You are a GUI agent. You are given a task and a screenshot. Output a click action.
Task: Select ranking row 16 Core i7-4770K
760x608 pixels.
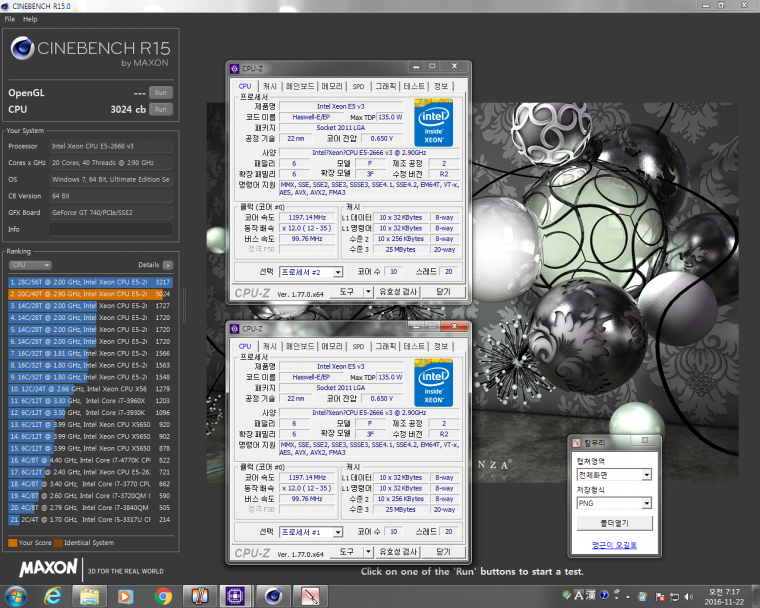tap(90, 460)
